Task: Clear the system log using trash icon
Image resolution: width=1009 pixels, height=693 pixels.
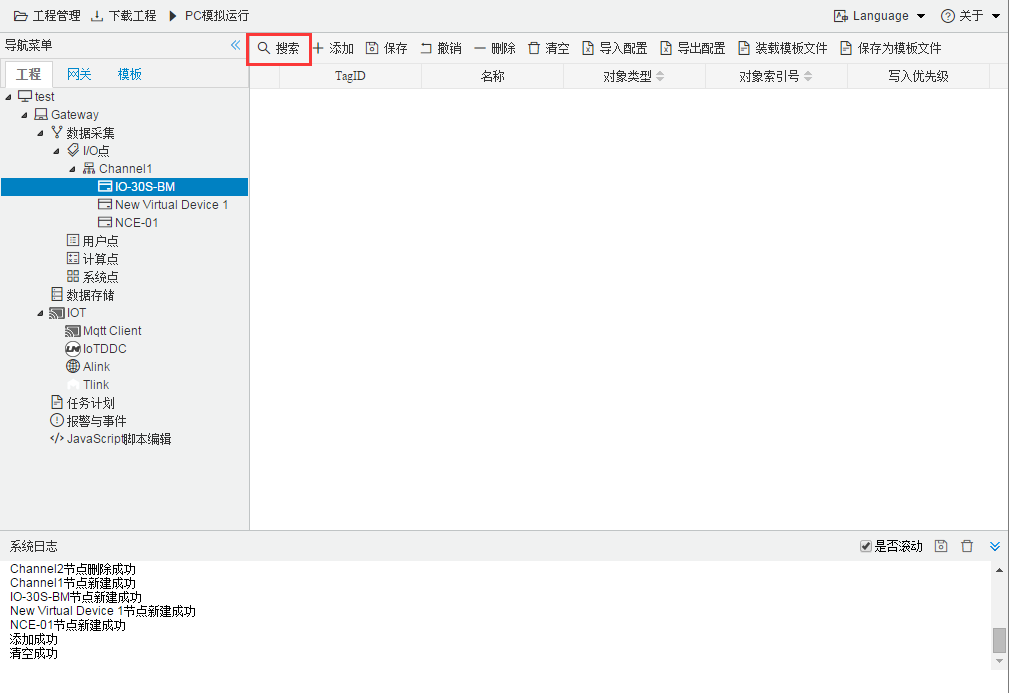Action: [967, 546]
